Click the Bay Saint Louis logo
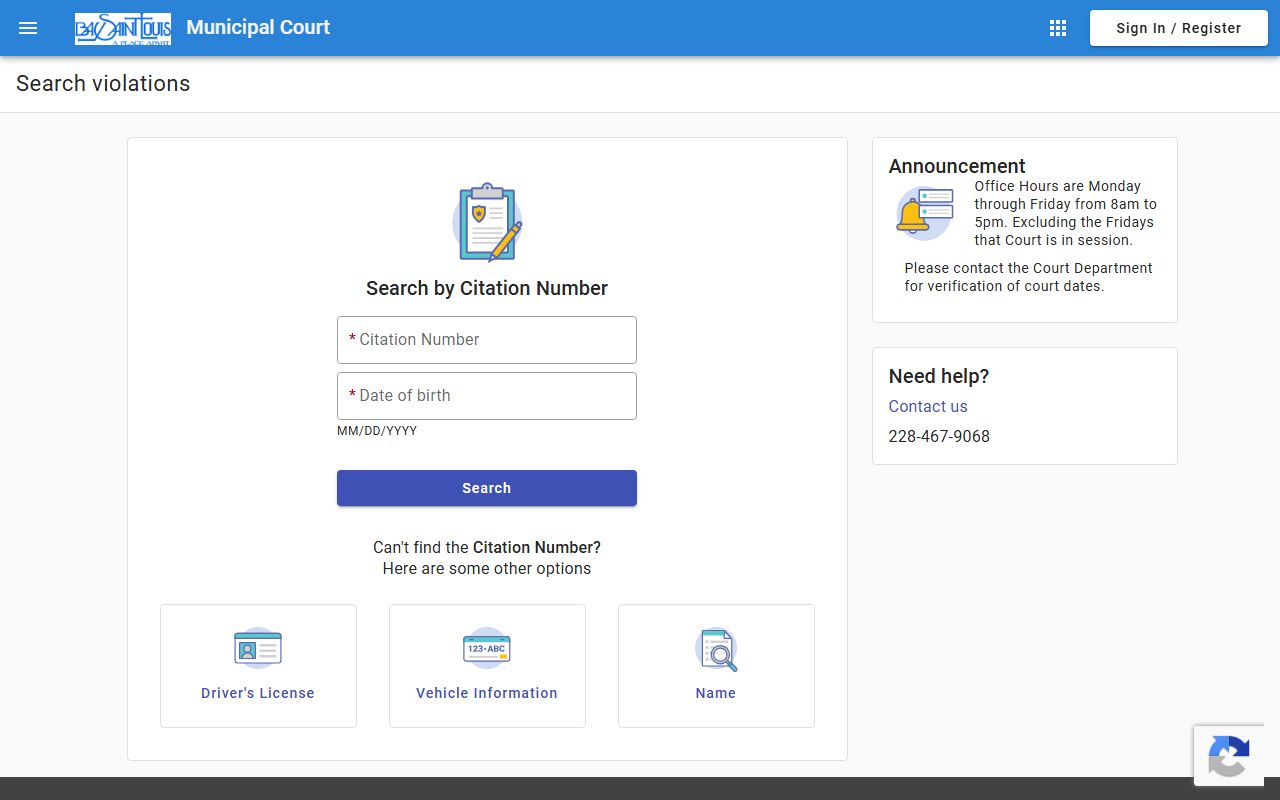The height and width of the screenshot is (800, 1280). pyautogui.click(x=123, y=28)
